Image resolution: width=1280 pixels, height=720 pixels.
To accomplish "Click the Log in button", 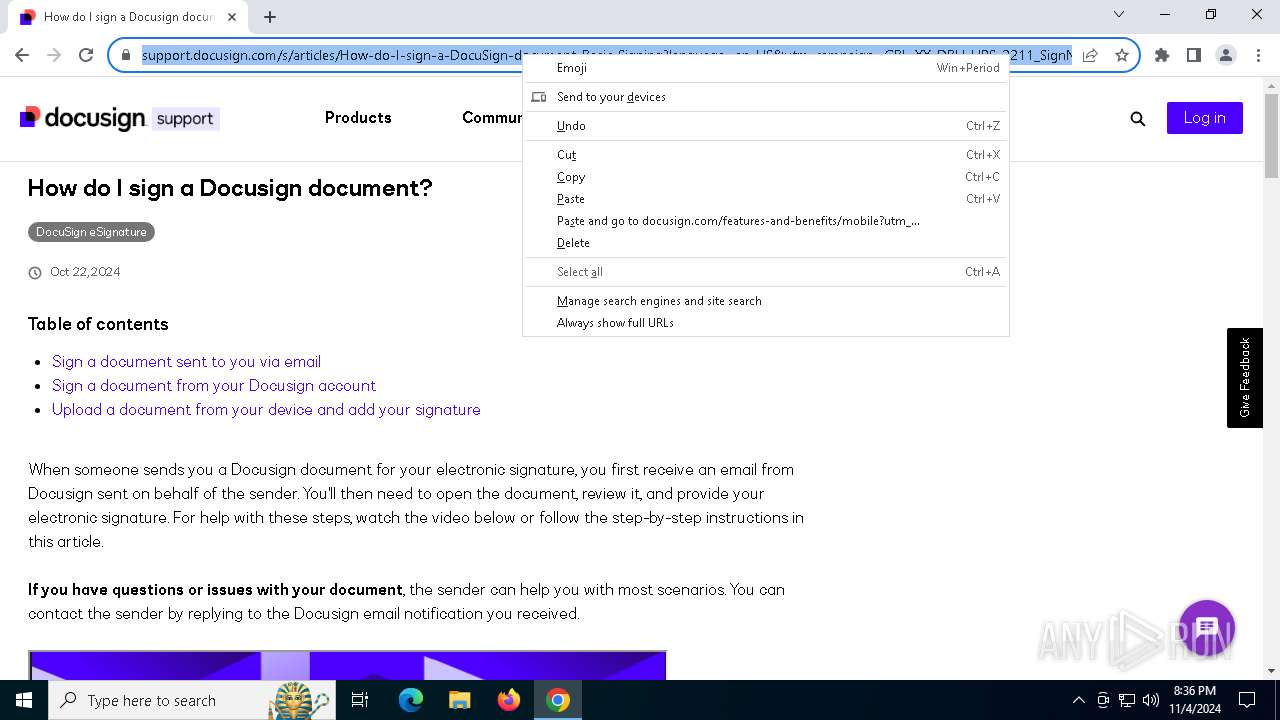I will (1204, 118).
